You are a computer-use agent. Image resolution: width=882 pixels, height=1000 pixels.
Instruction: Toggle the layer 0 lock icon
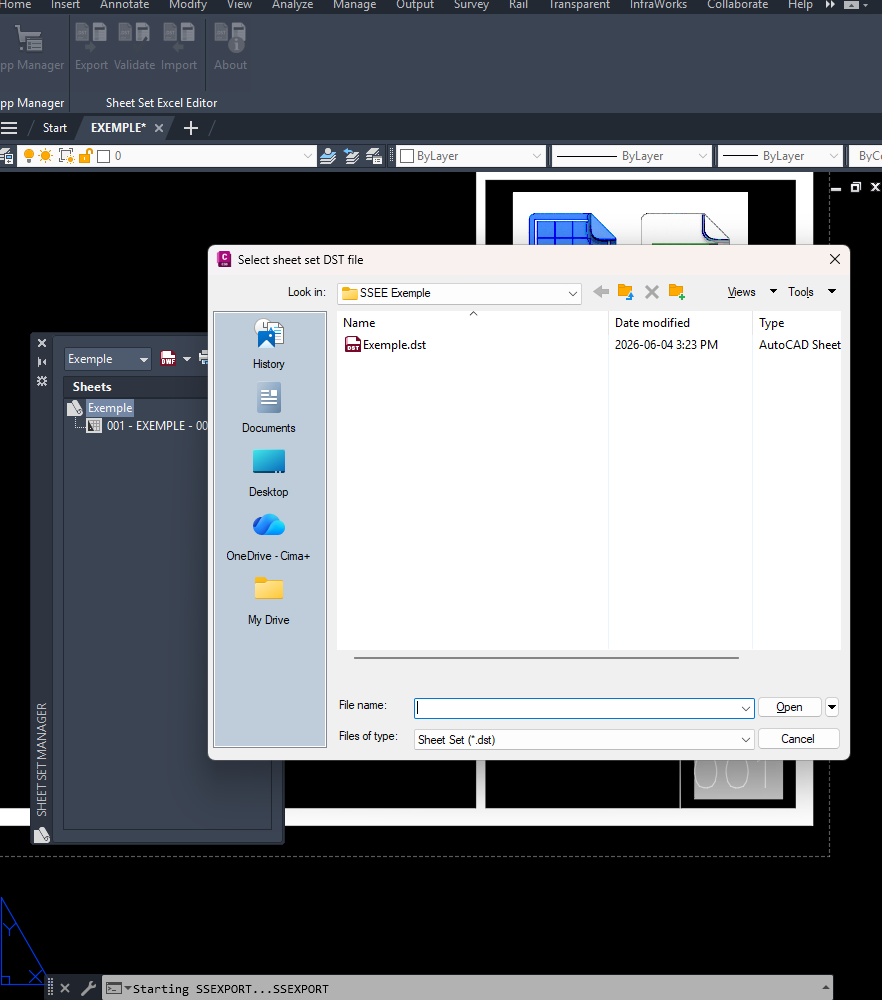(85, 156)
